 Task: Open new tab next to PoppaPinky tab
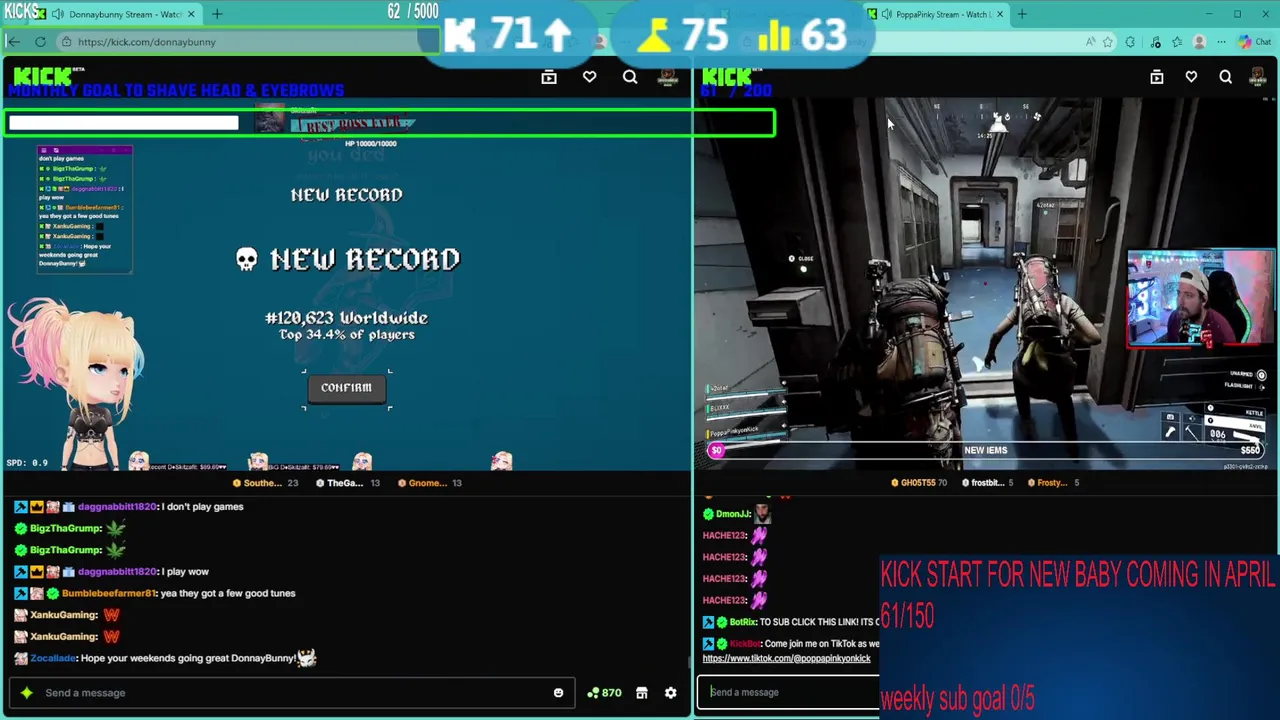[x=1022, y=14]
